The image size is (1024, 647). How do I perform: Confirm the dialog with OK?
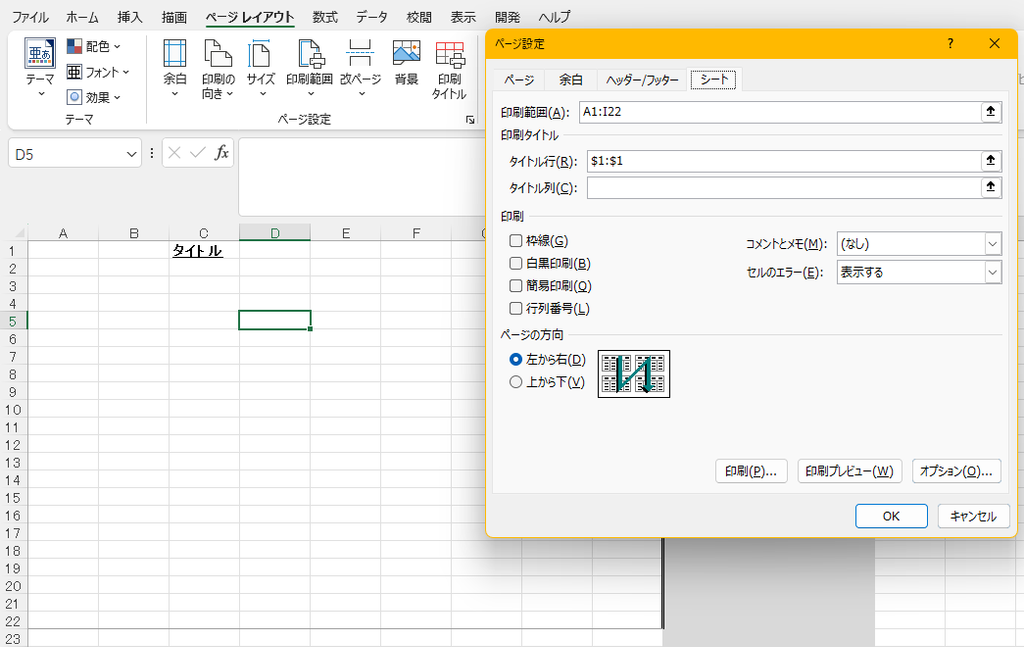click(891, 516)
